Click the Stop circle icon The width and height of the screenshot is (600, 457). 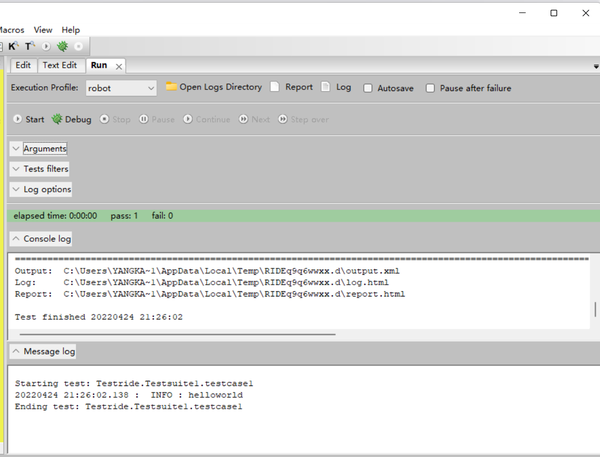[x=104, y=119]
